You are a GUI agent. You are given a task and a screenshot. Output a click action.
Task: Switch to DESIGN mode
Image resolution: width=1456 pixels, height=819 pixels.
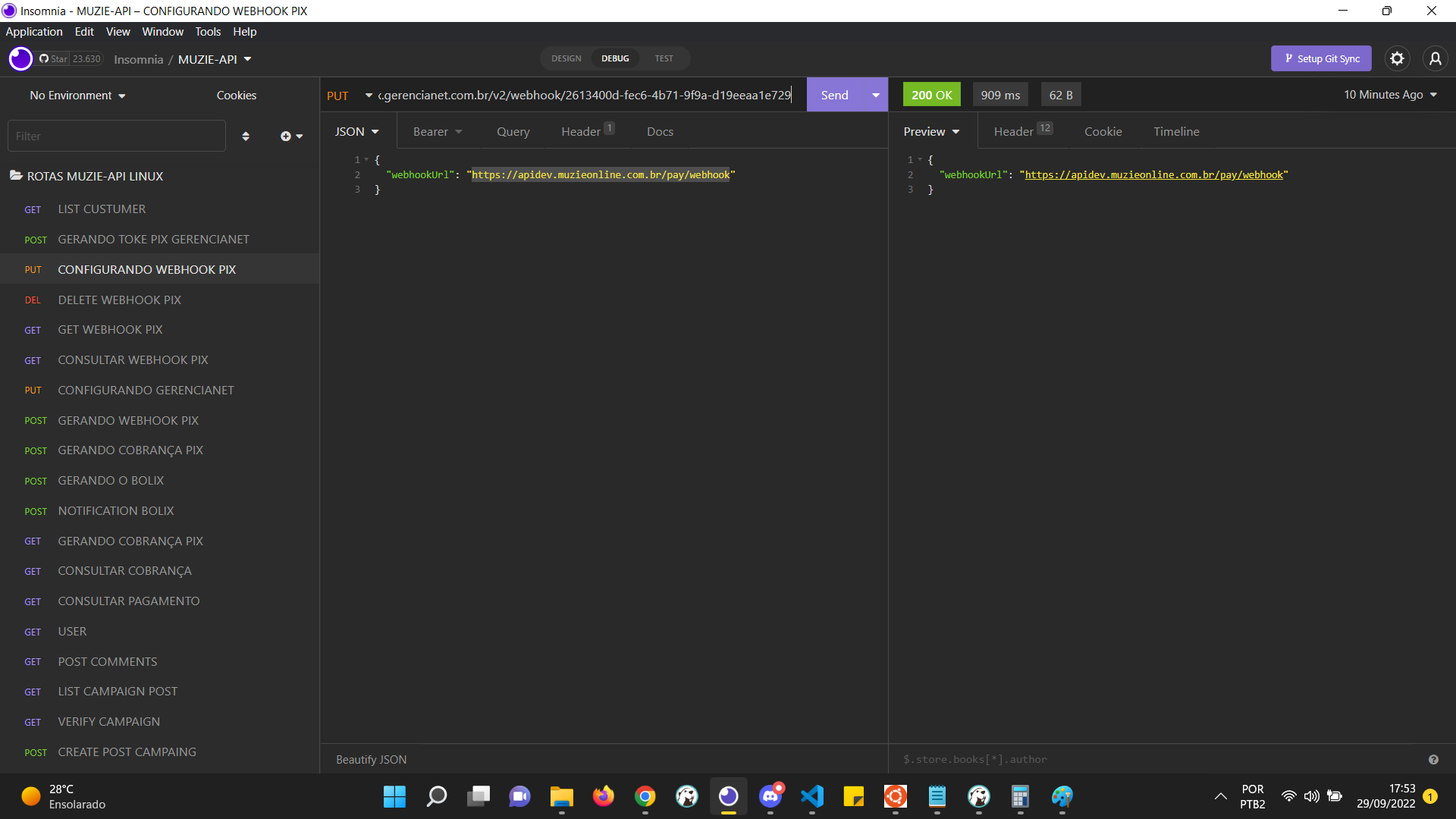click(x=566, y=58)
